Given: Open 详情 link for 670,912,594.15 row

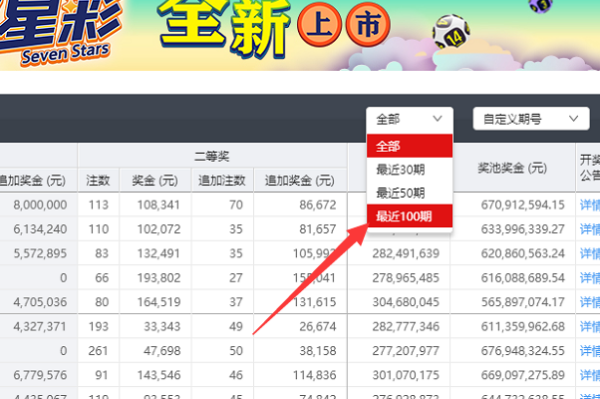Looking at the screenshot, I should click(x=590, y=205).
